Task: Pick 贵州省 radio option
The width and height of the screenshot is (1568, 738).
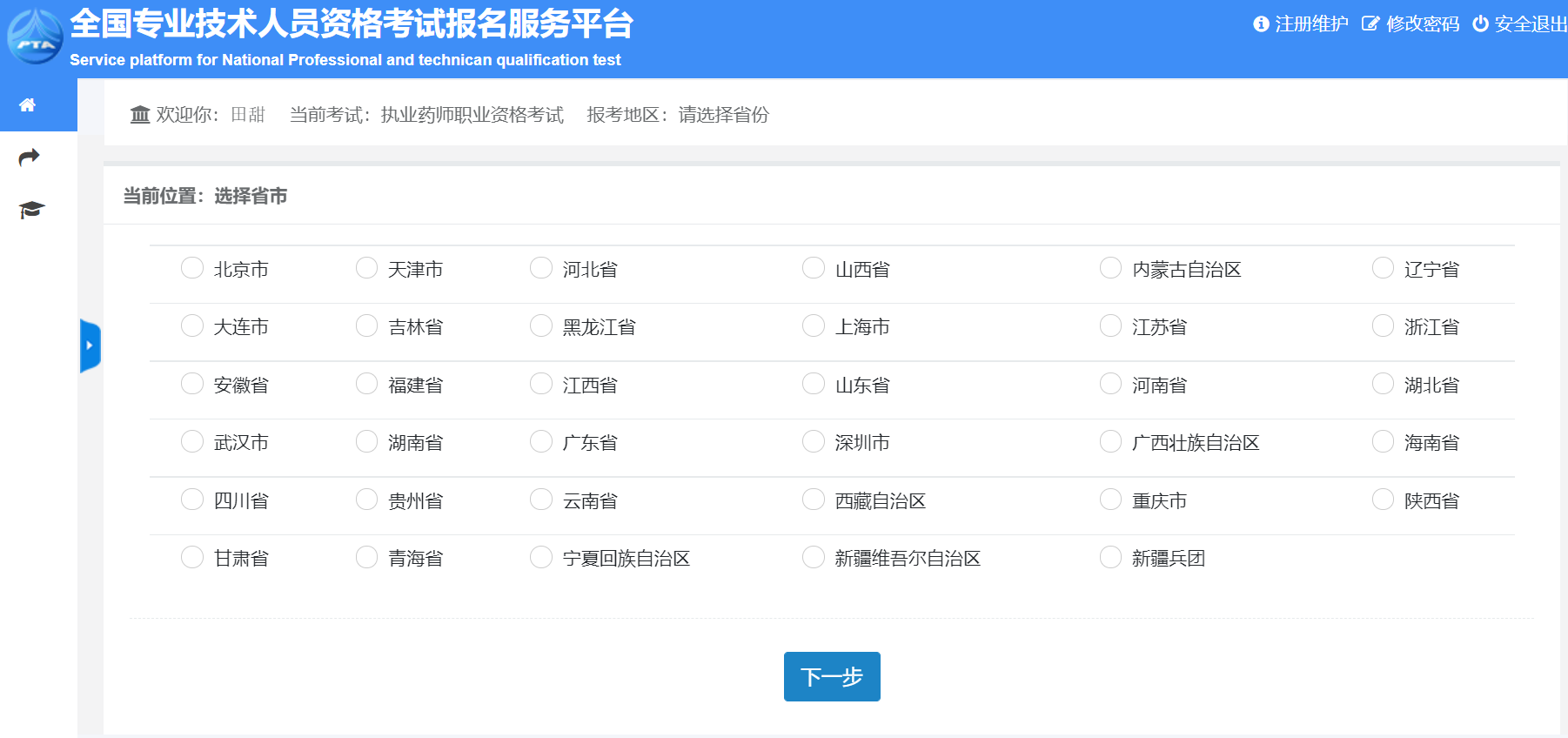Action: [367, 500]
